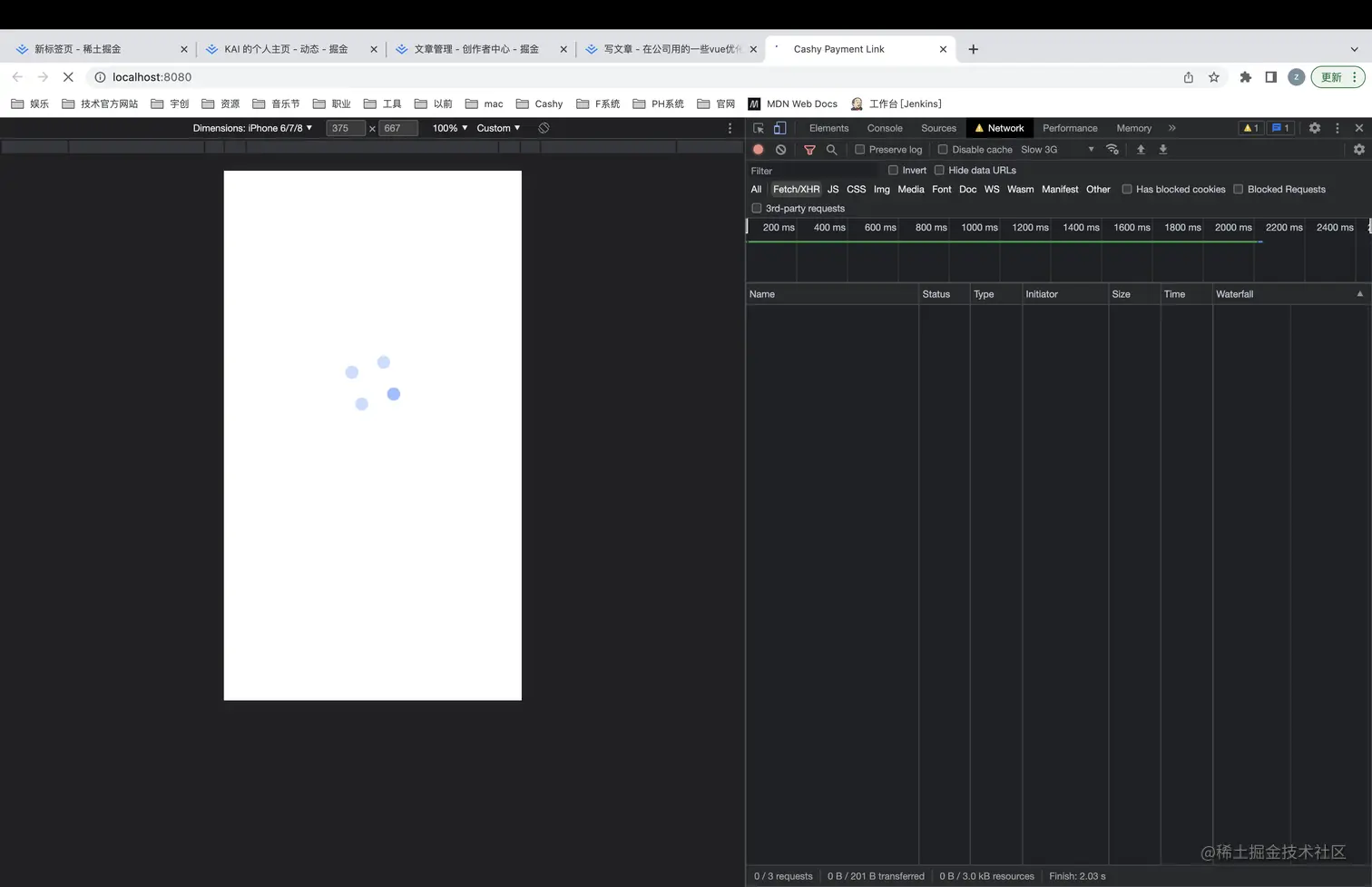Sort by the Waterfall column arrow

click(1359, 294)
